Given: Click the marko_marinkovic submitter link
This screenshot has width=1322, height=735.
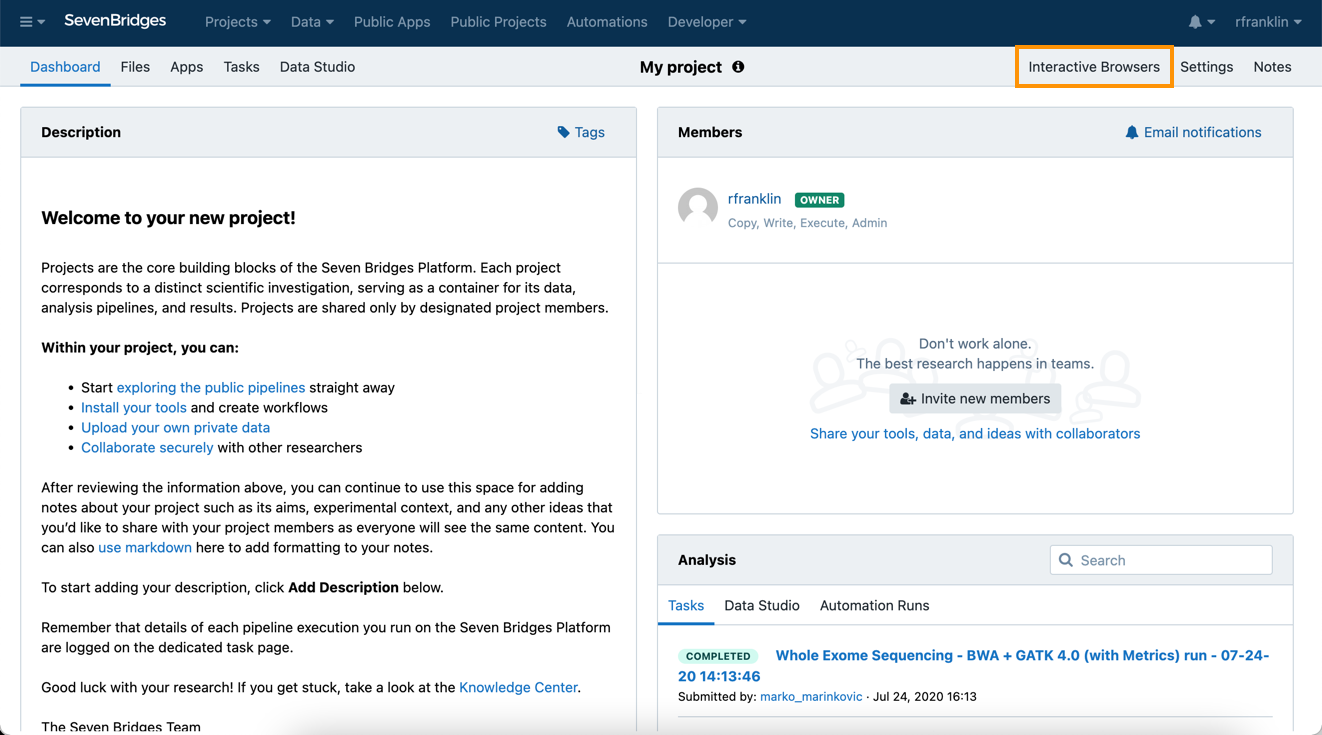Looking at the screenshot, I should (x=811, y=697).
